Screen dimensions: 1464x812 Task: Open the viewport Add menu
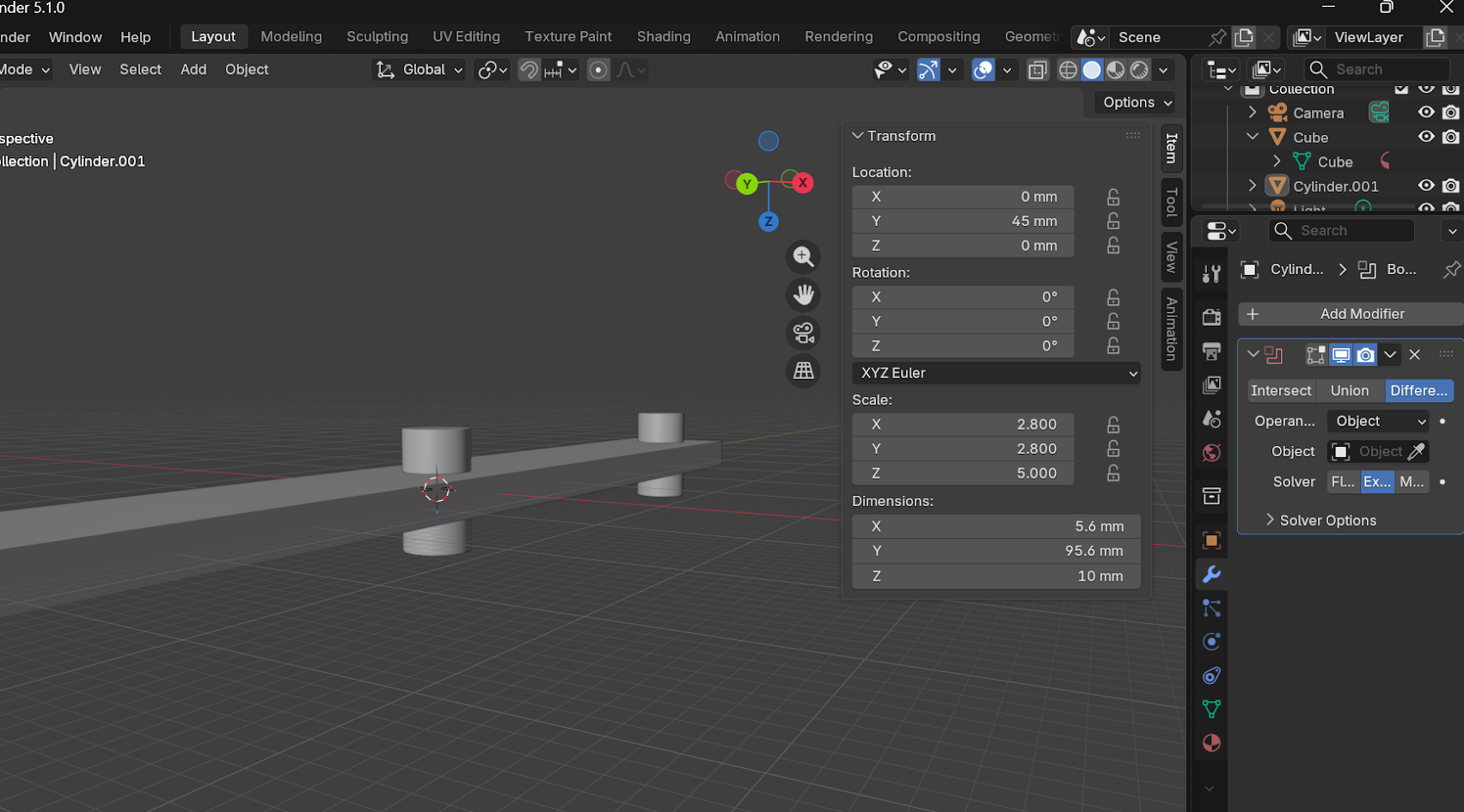click(x=193, y=70)
